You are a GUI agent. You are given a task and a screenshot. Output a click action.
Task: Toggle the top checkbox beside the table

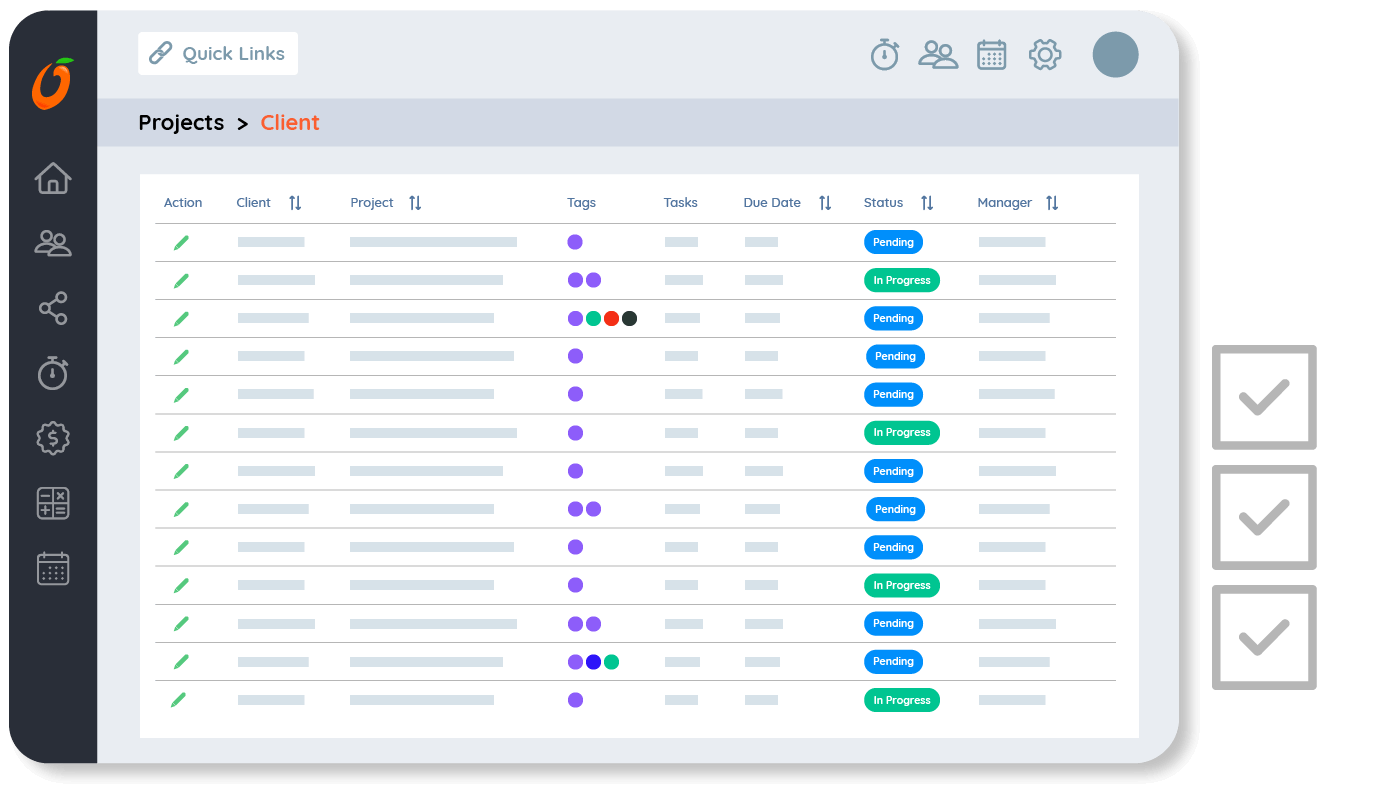(x=1264, y=397)
